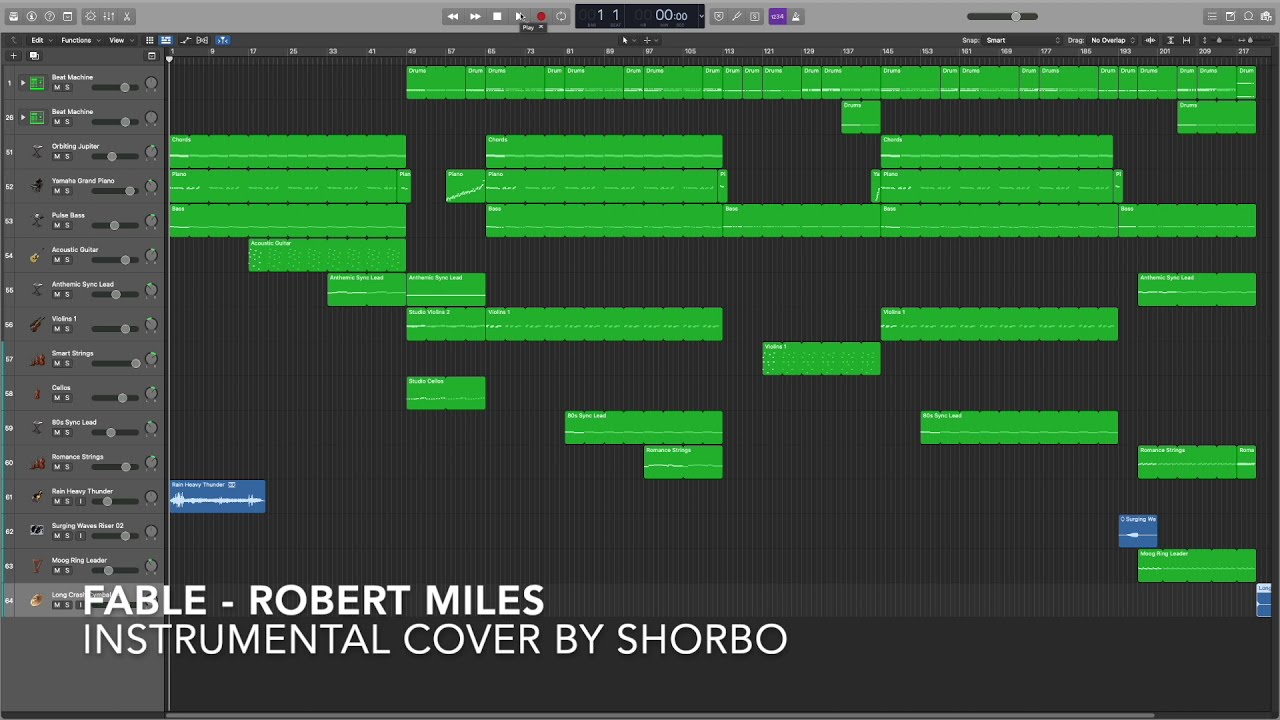Viewport: 1280px width, 720px height.
Task: Solo the Acoustic Guitar track
Action: [x=67, y=260]
